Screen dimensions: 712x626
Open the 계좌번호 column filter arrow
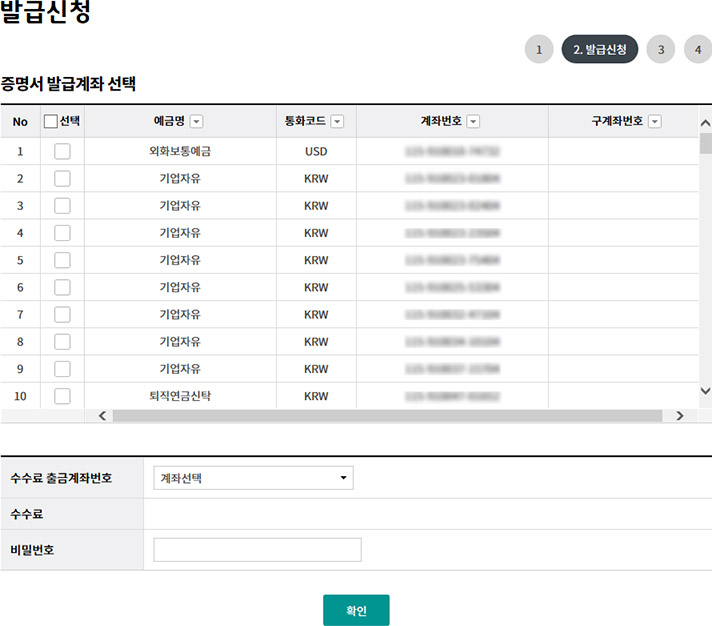[473, 122]
